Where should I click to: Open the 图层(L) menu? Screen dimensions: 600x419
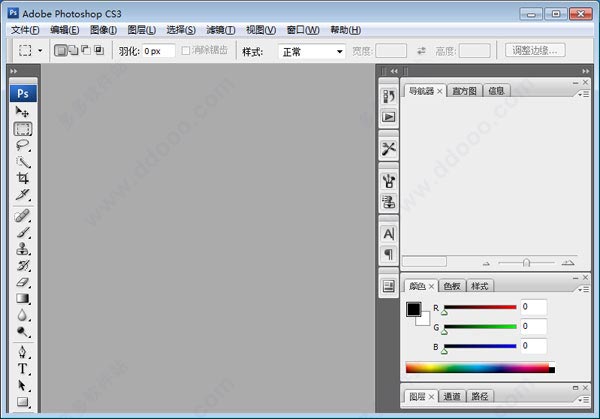click(x=142, y=30)
